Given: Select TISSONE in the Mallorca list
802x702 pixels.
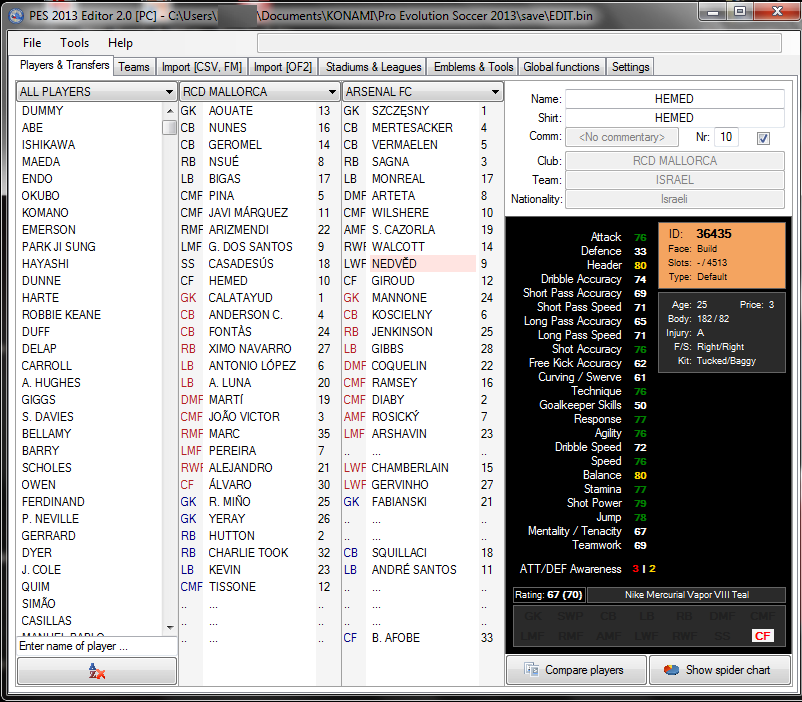Looking at the screenshot, I should tap(232, 587).
